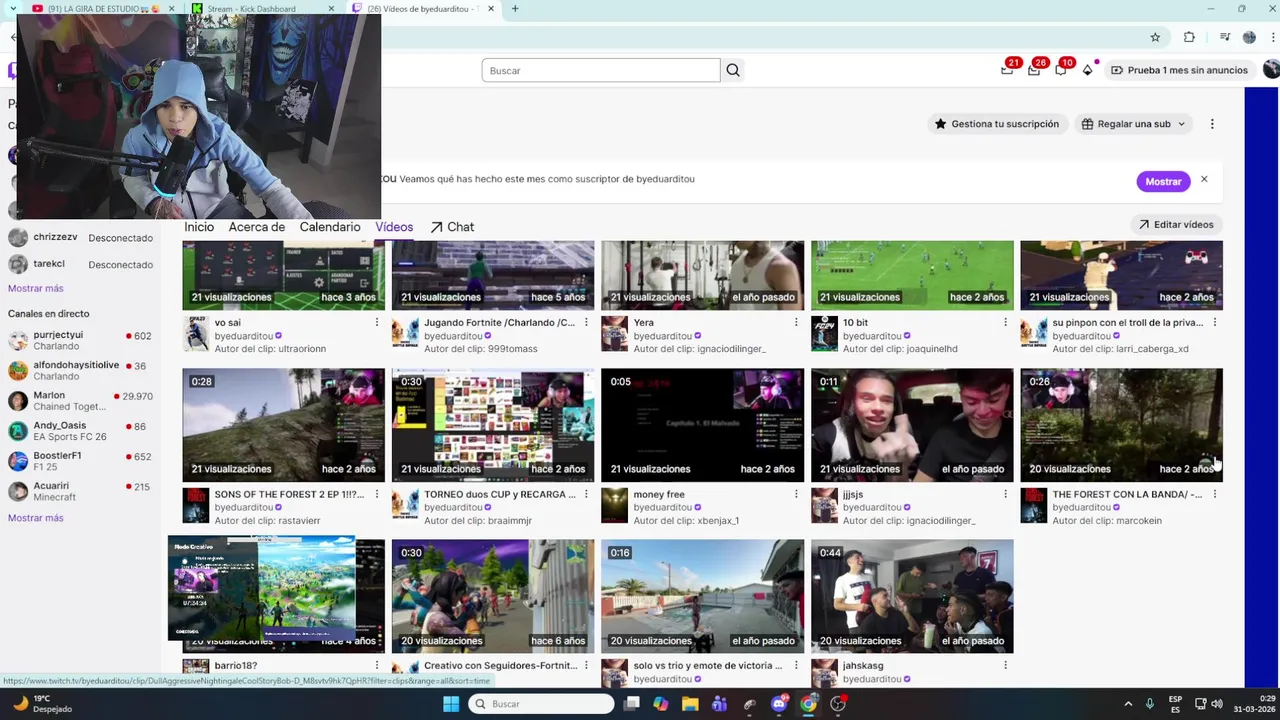Viewport: 1280px width, 720px height.
Task: Click 'Editar vídeos' button
Action: [x=1176, y=225]
